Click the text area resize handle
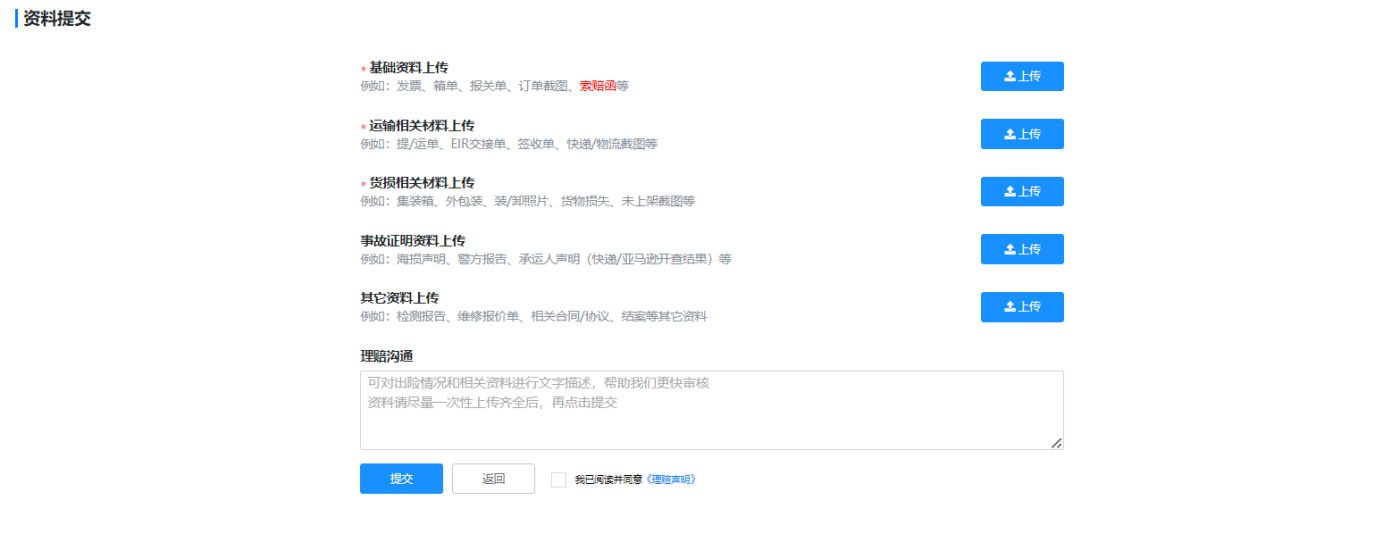This screenshot has width=1400, height=534. pos(1057,443)
